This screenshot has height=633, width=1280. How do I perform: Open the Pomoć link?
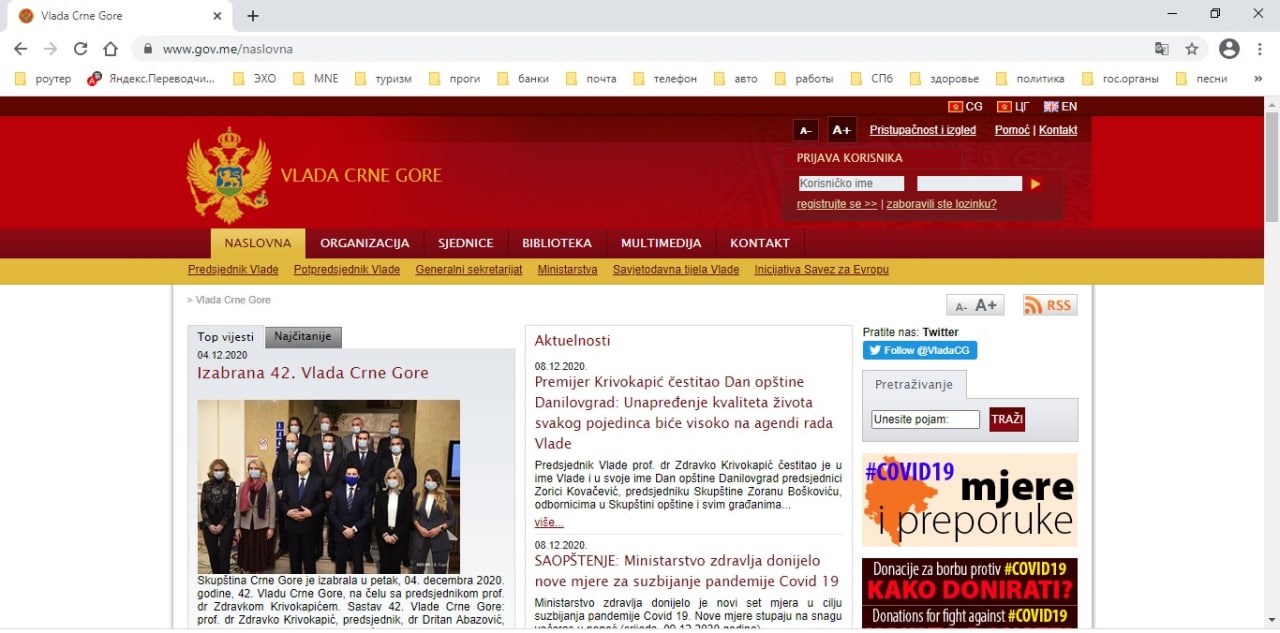(x=1012, y=130)
